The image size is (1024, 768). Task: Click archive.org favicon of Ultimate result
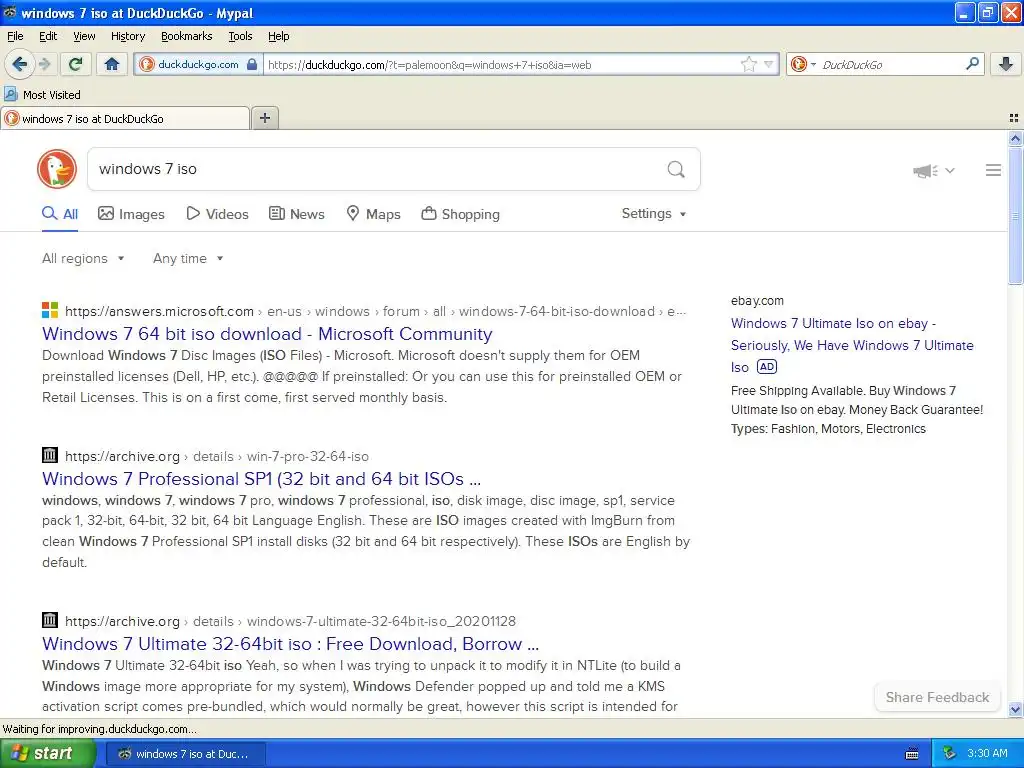click(50, 620)
